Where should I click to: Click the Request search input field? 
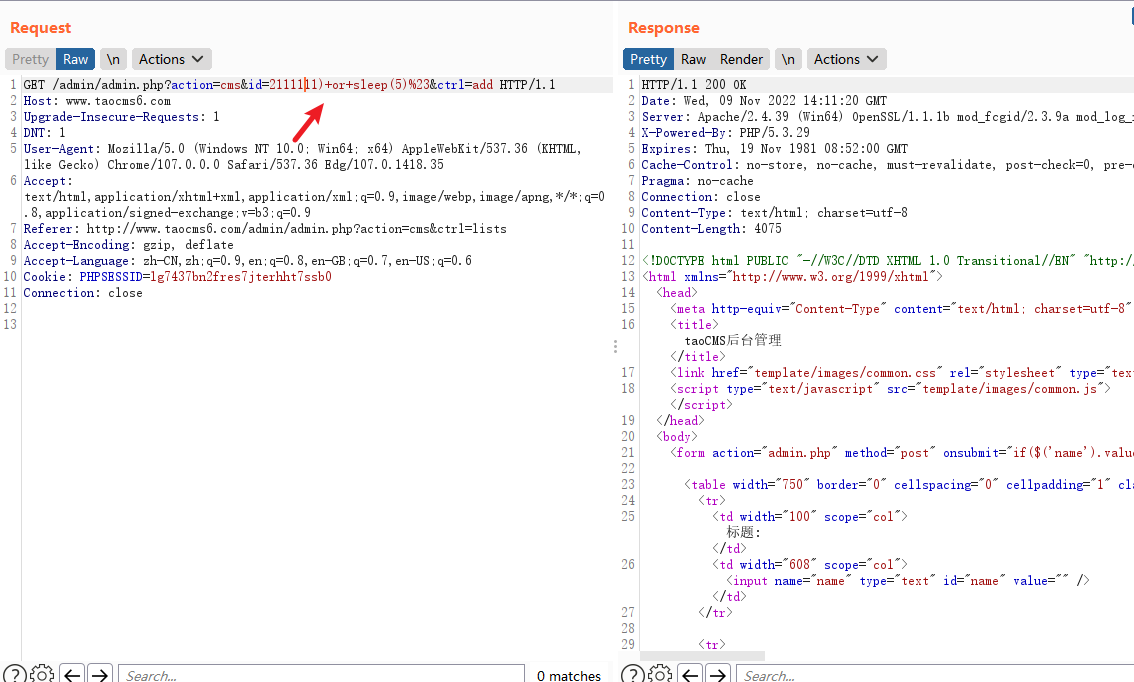pos(321,674)
